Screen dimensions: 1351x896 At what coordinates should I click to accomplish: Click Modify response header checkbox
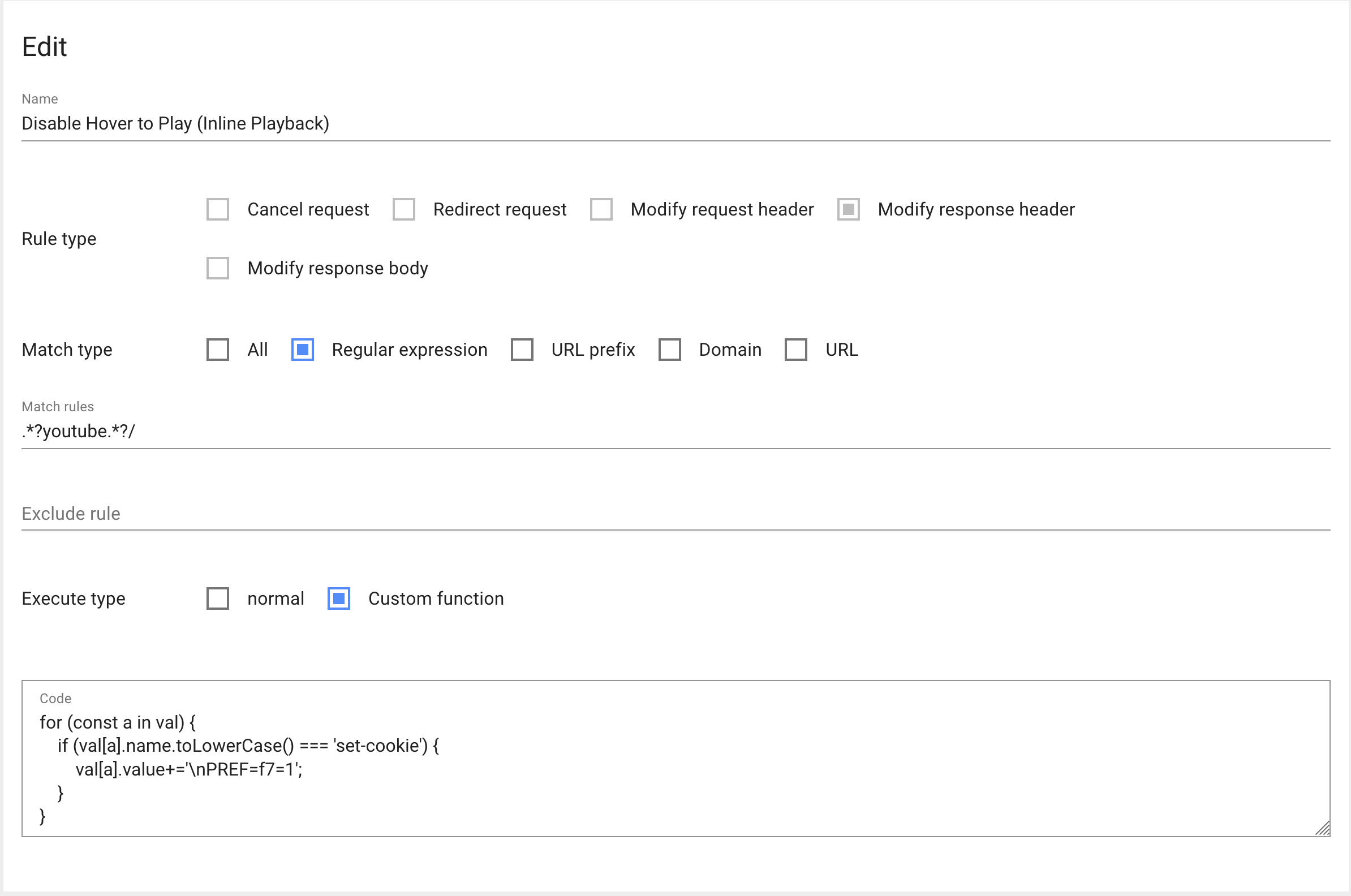(848, 209)
